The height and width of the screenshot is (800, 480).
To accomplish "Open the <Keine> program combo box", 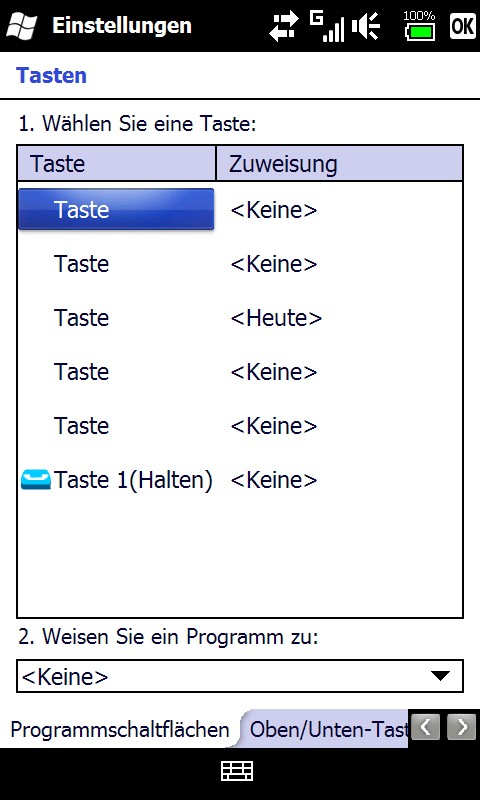I will pyautogui.click(x=240, y=676).
